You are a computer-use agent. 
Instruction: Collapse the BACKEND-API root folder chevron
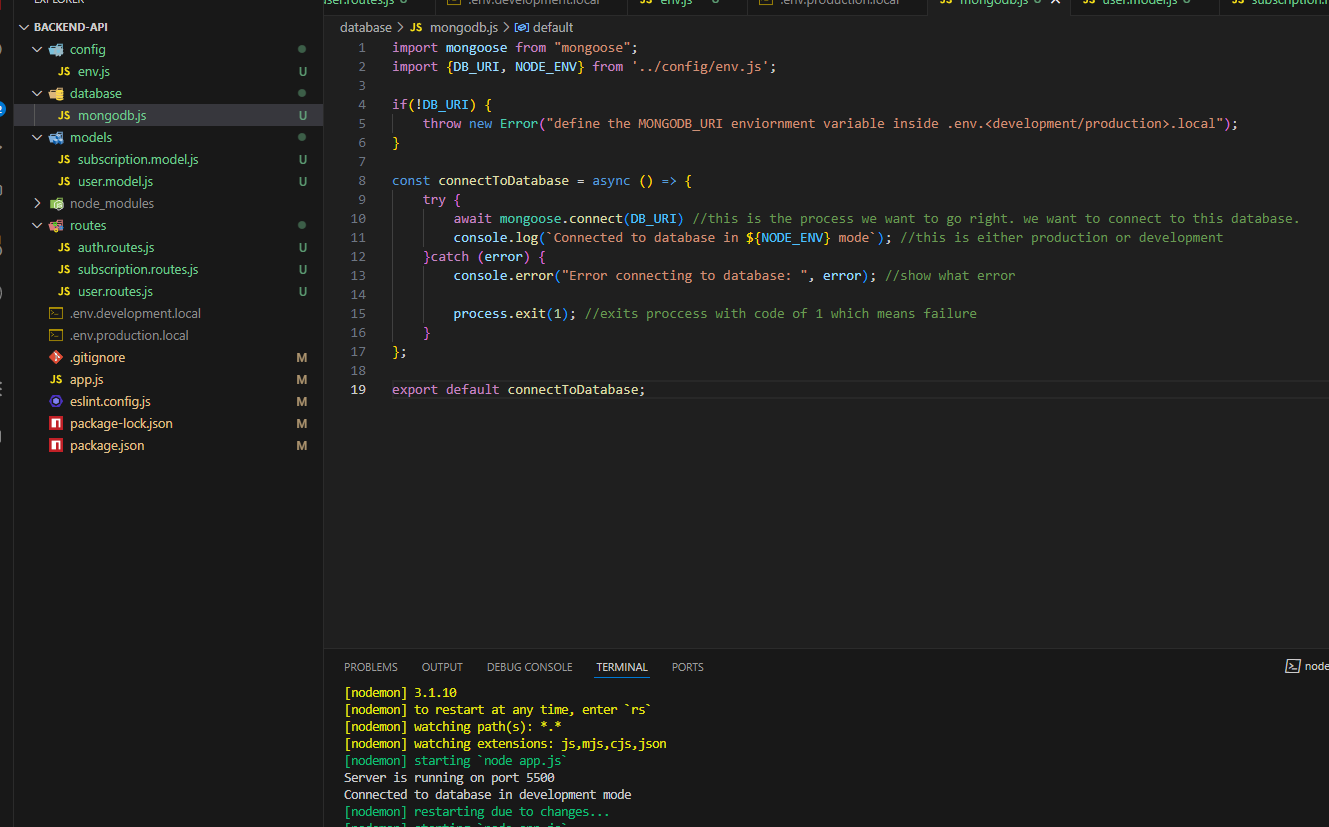(25, 27)
